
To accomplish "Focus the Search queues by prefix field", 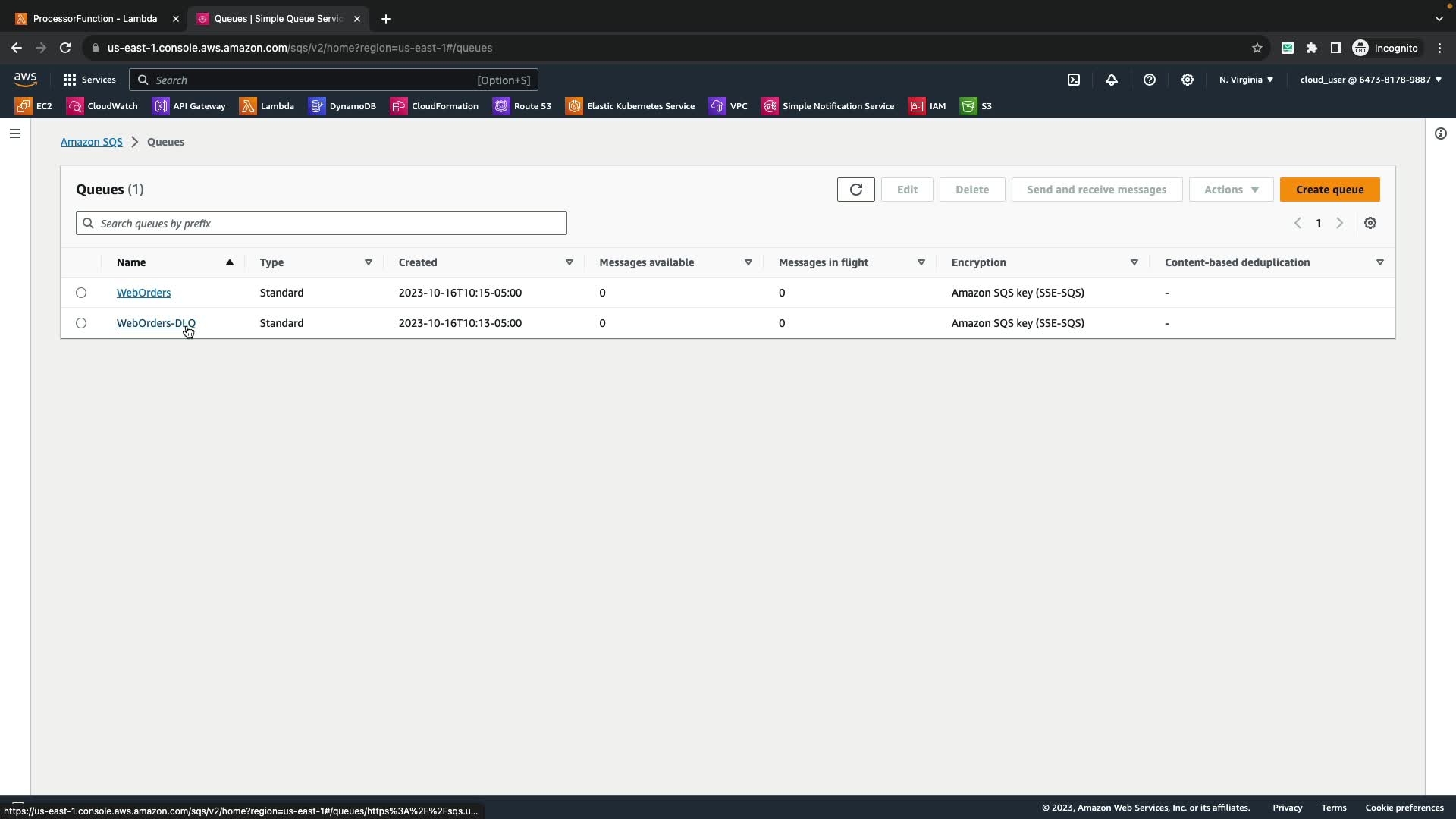I will (330, 223).
